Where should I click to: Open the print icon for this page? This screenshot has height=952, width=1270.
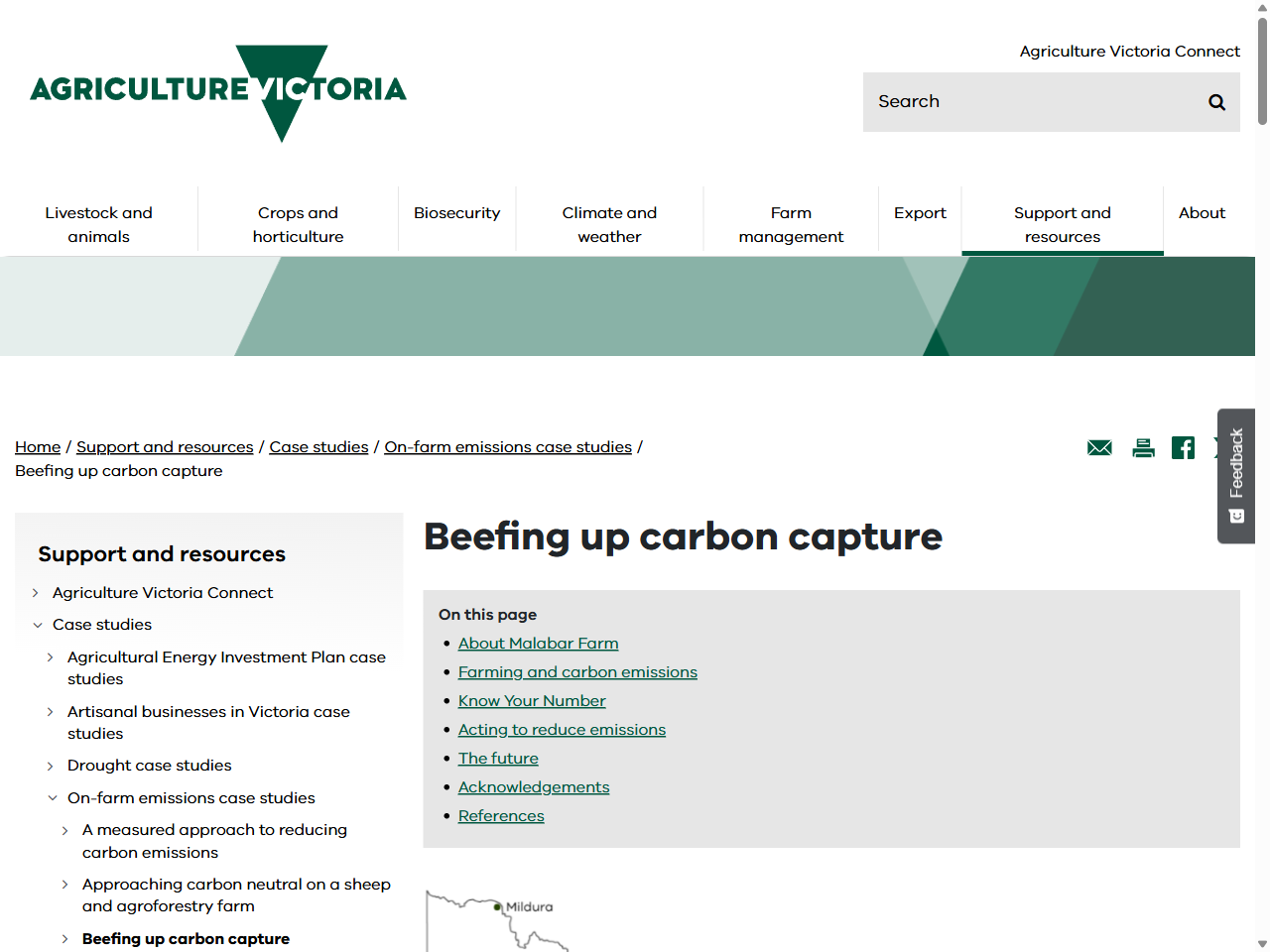(x=1143, y=447)
